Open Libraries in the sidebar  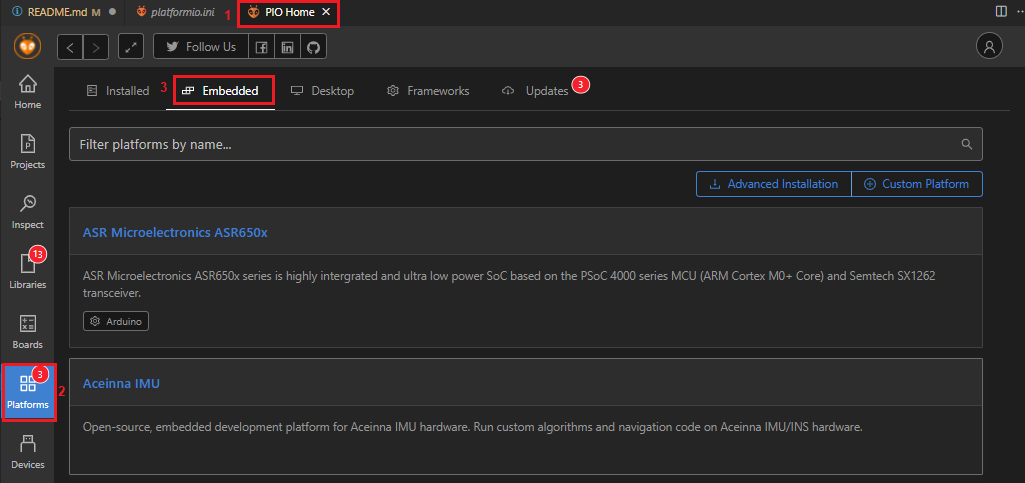[x=27, y=271]
